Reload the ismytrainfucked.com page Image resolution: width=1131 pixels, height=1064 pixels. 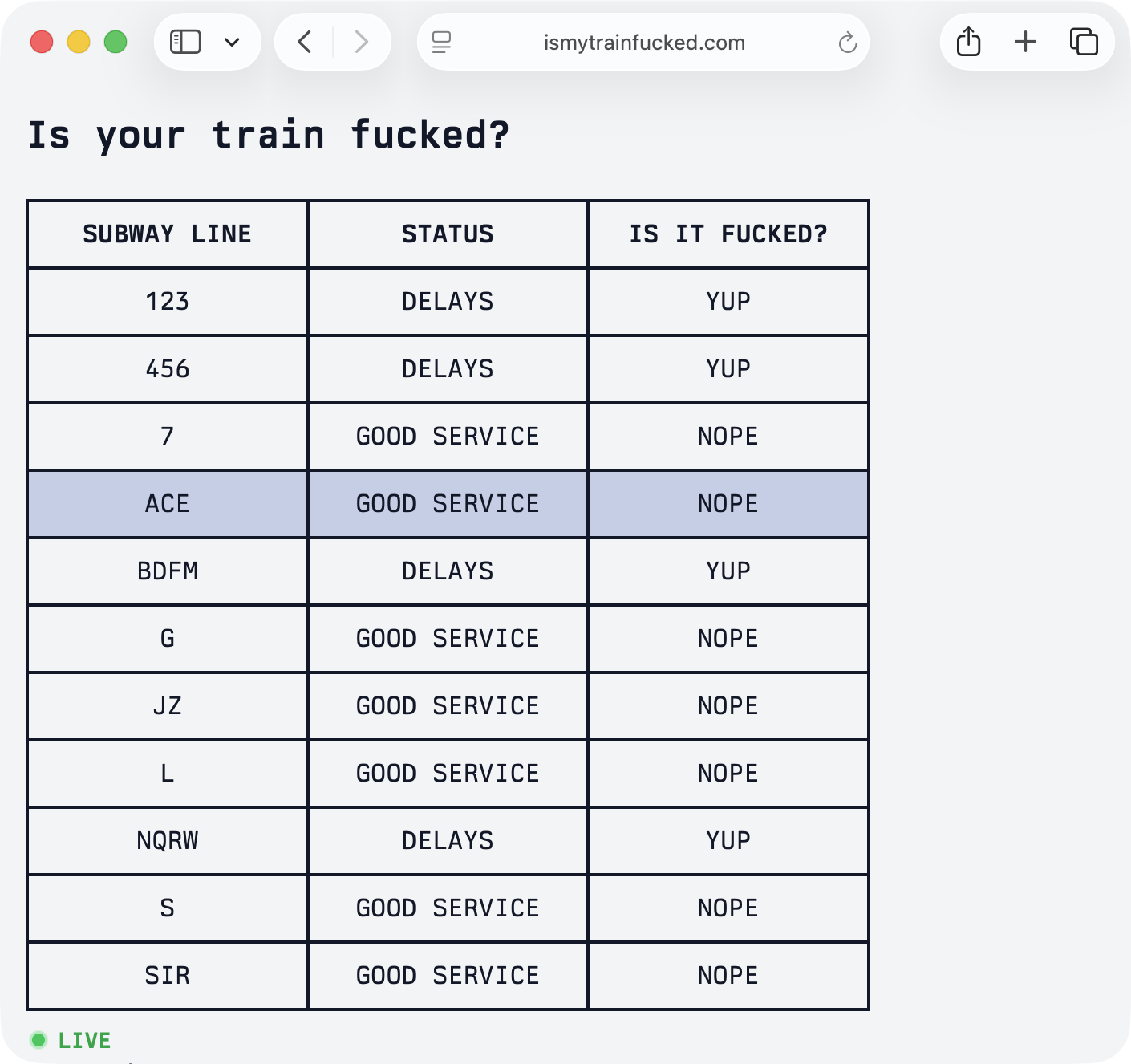point(847,43)
